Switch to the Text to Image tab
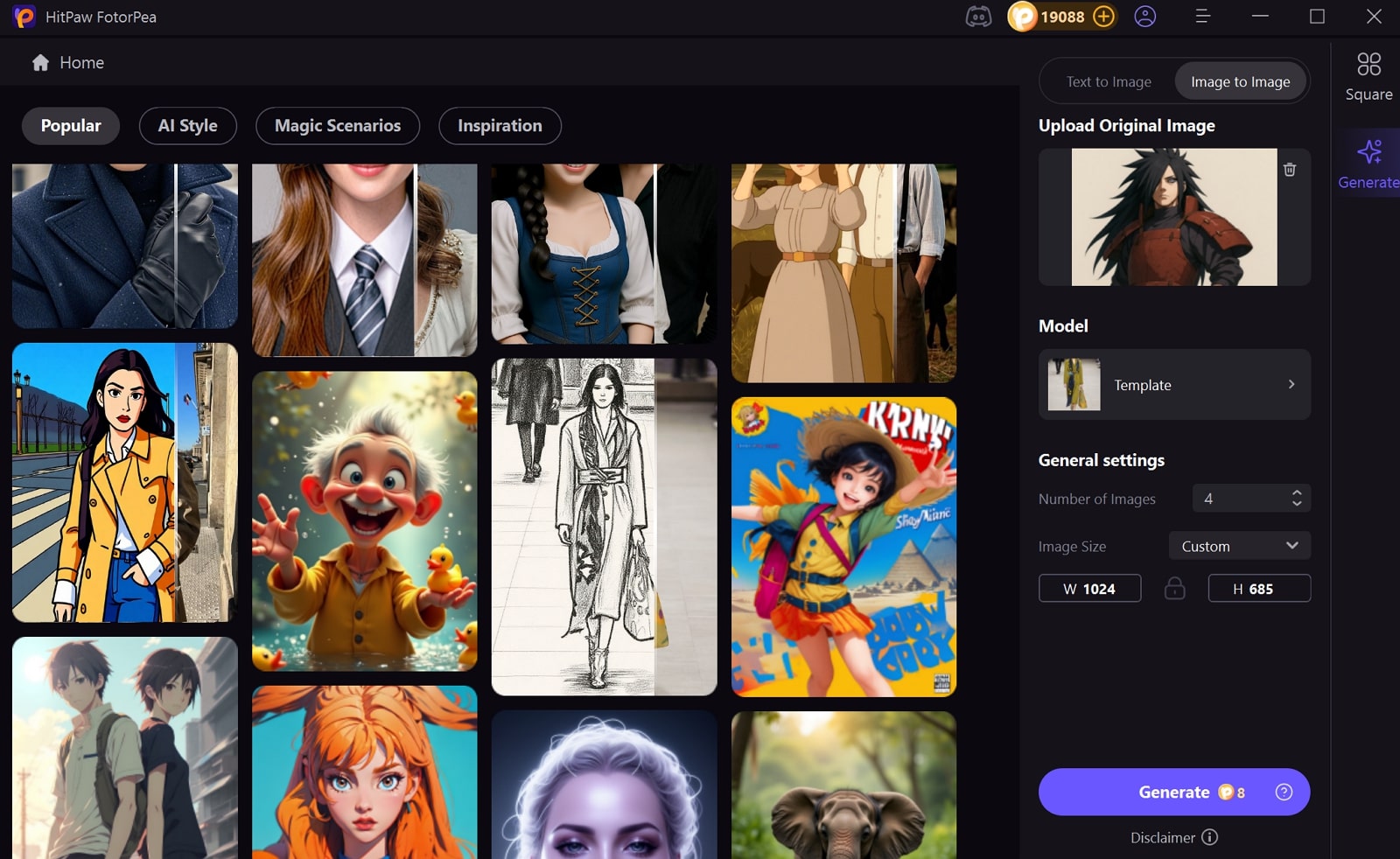Image resolution: width=1400 pixels, height=859 pixels. pos(1109,81)
